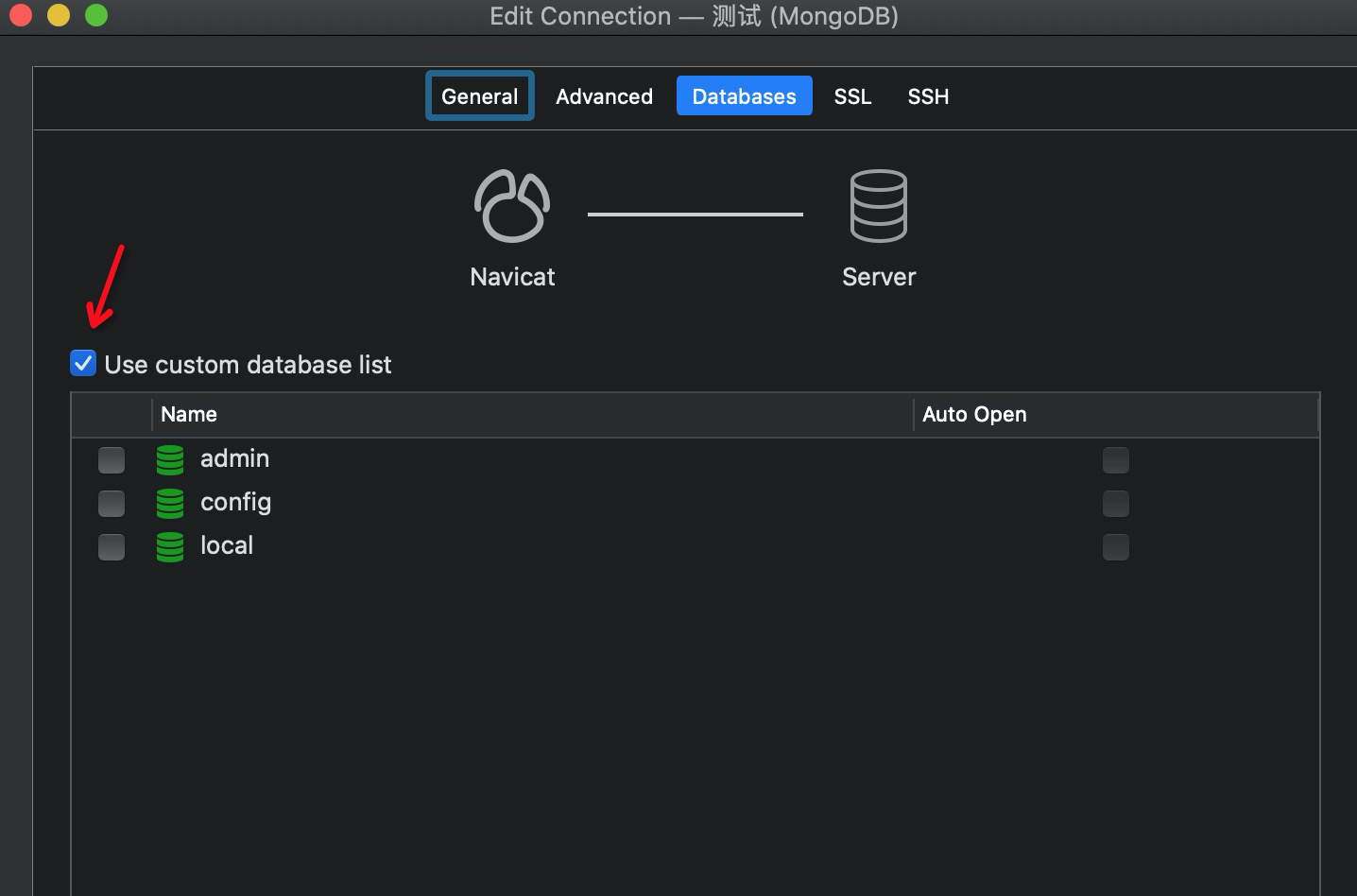
Task: Select the Databases tab
Action: click(x=745, y=95)
